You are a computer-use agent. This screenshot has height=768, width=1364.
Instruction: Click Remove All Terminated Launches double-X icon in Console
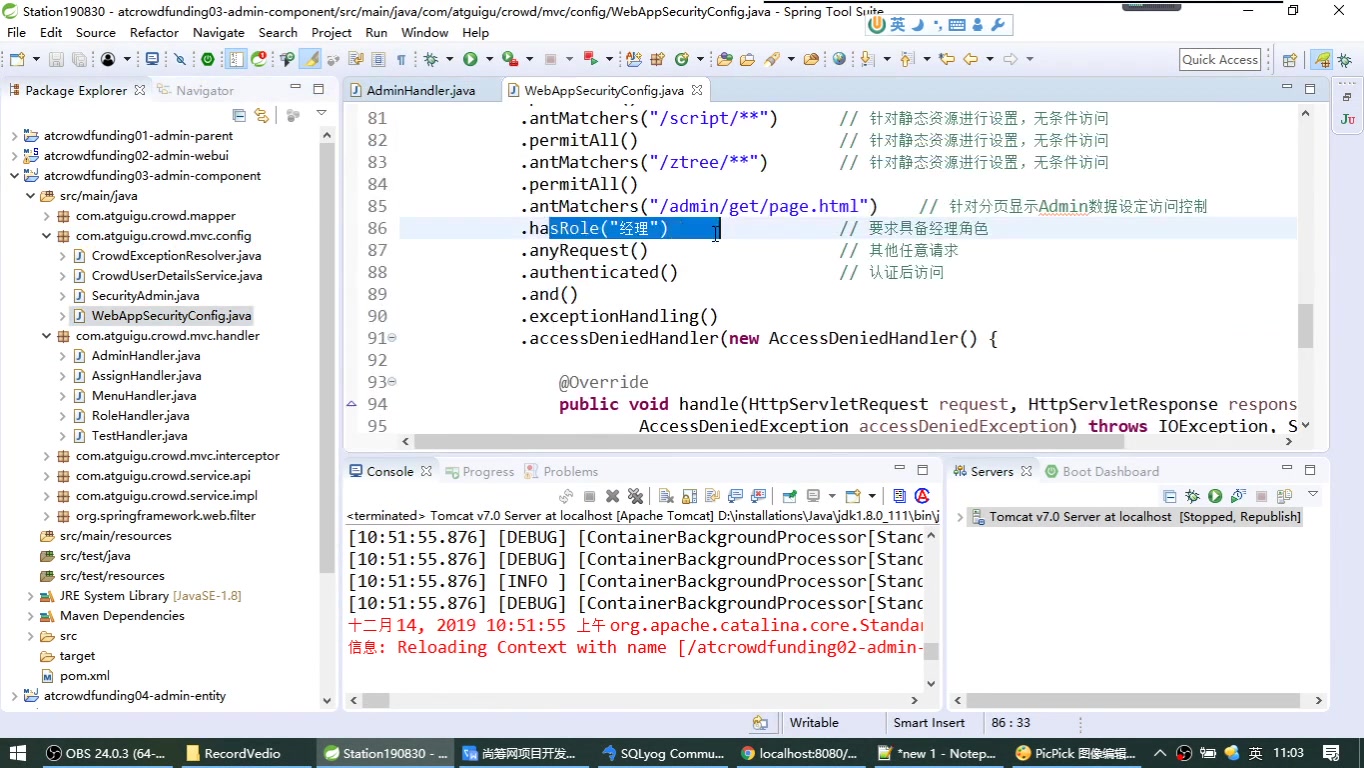pos(635,496)
